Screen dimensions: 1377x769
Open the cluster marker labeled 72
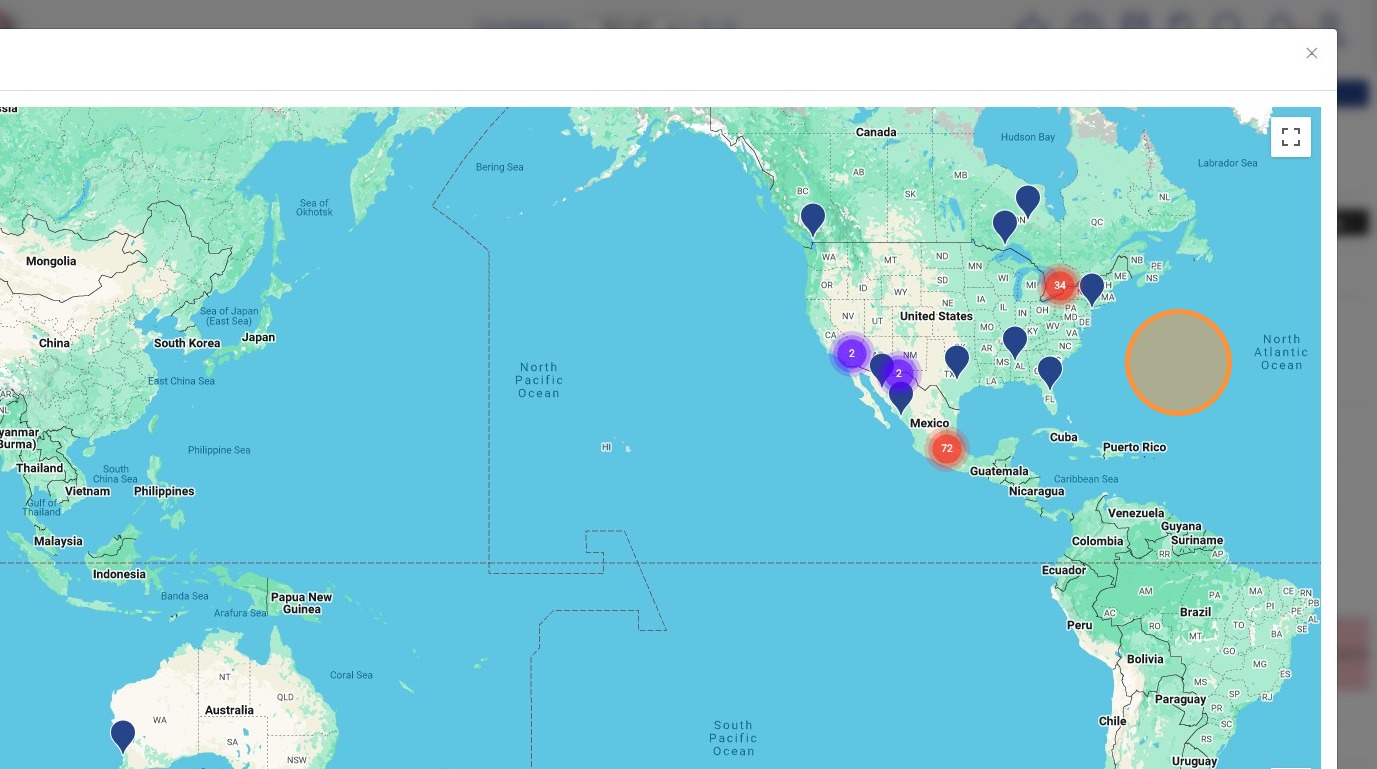click(x=947, y=449)
